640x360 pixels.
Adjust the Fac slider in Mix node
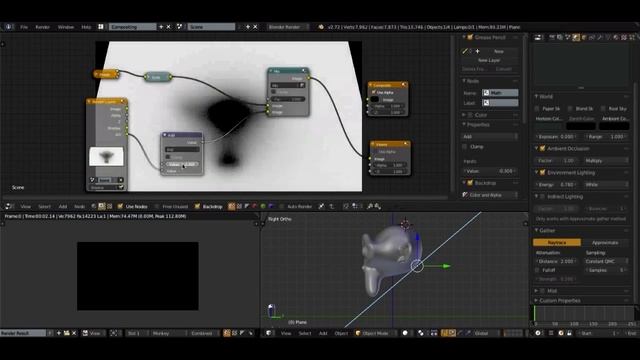tap(288, 99)
